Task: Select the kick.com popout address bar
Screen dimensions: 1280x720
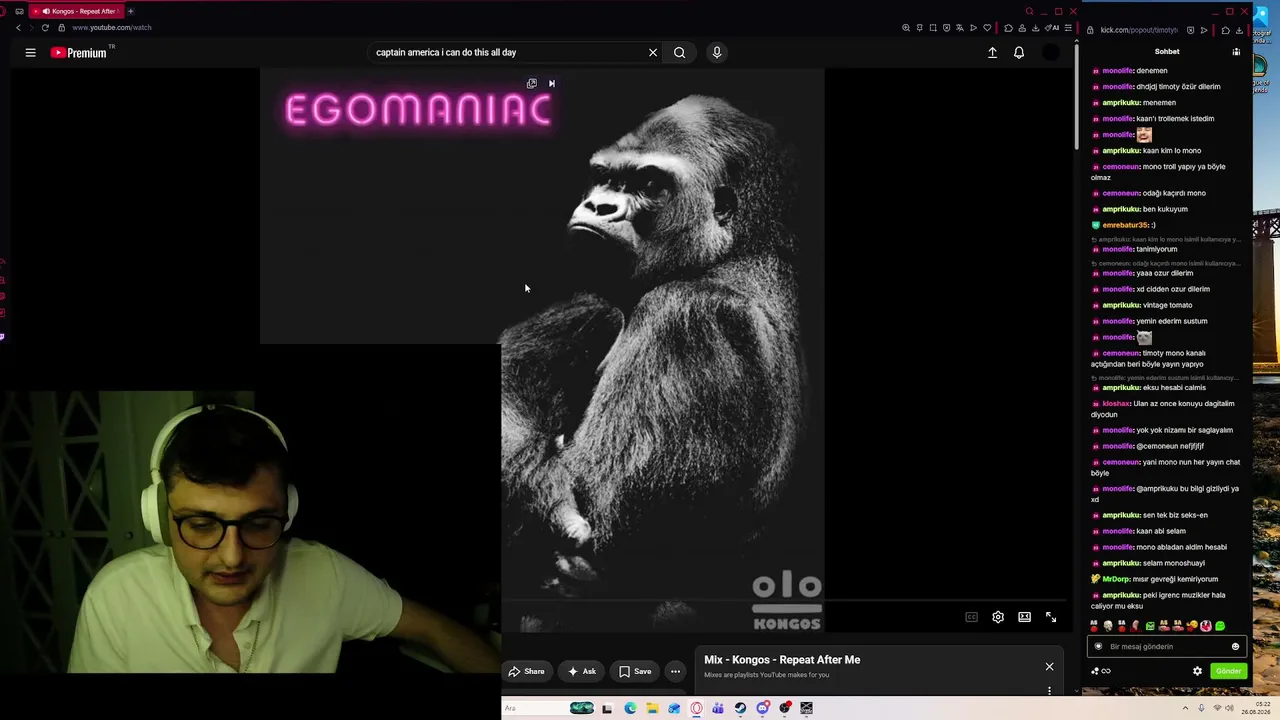Action: [x=1140, y=30]
